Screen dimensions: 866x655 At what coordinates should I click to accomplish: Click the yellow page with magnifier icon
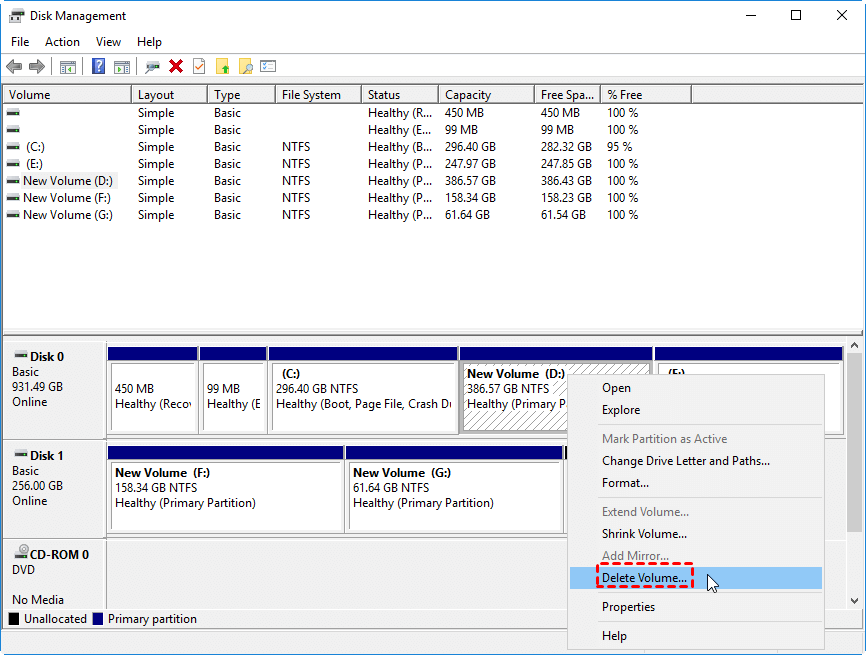[245, 67]
